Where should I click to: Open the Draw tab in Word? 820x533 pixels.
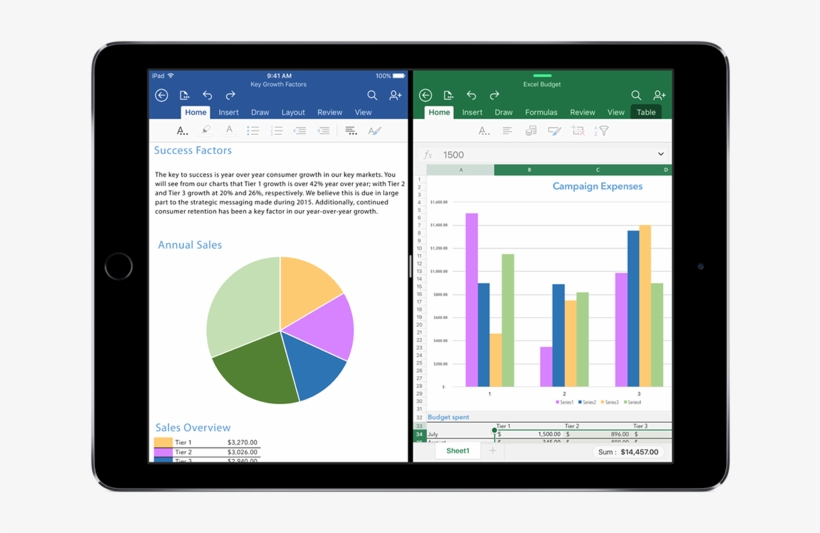(260, 112)
